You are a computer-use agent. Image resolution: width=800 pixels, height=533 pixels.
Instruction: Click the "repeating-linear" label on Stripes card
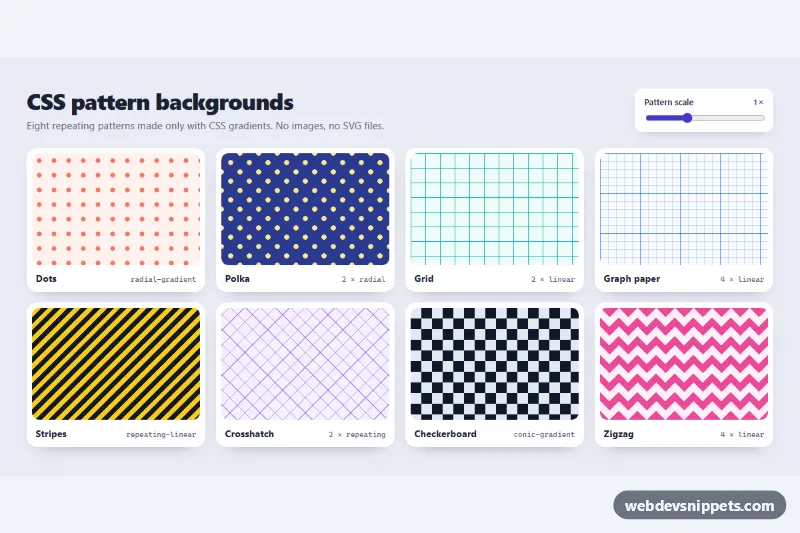(x=161, y=435)
